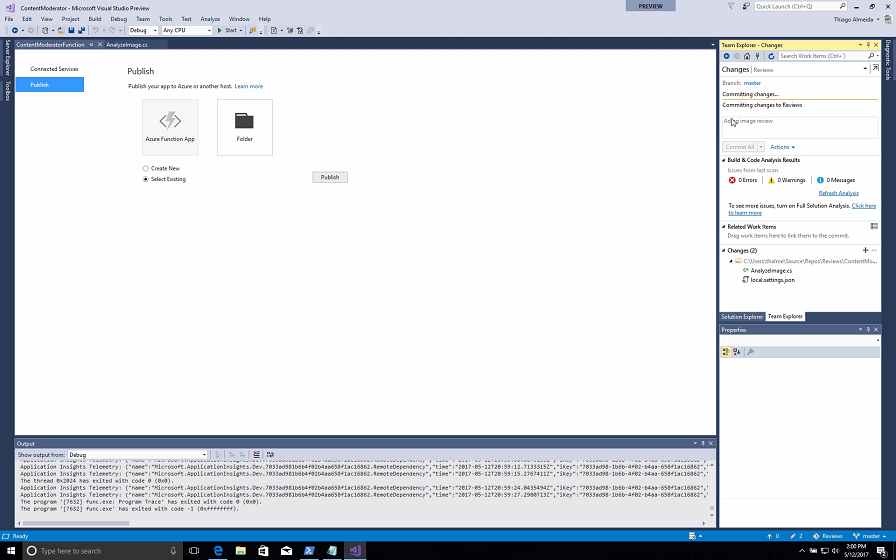Select the Folder publish target
Screen dimensions: 896x560
pos(245,127)
